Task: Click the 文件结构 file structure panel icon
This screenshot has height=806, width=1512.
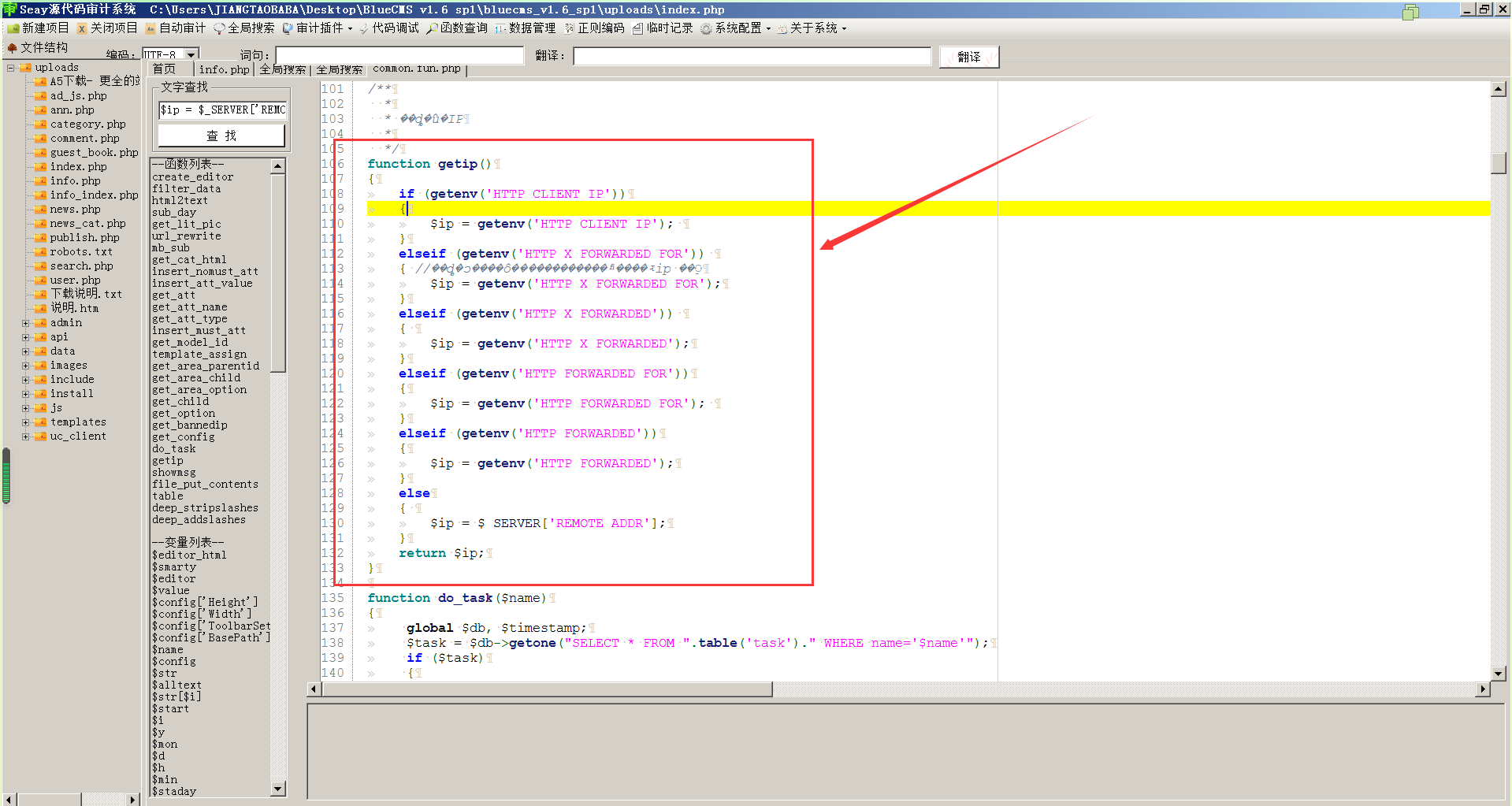Action: point(12,47)
